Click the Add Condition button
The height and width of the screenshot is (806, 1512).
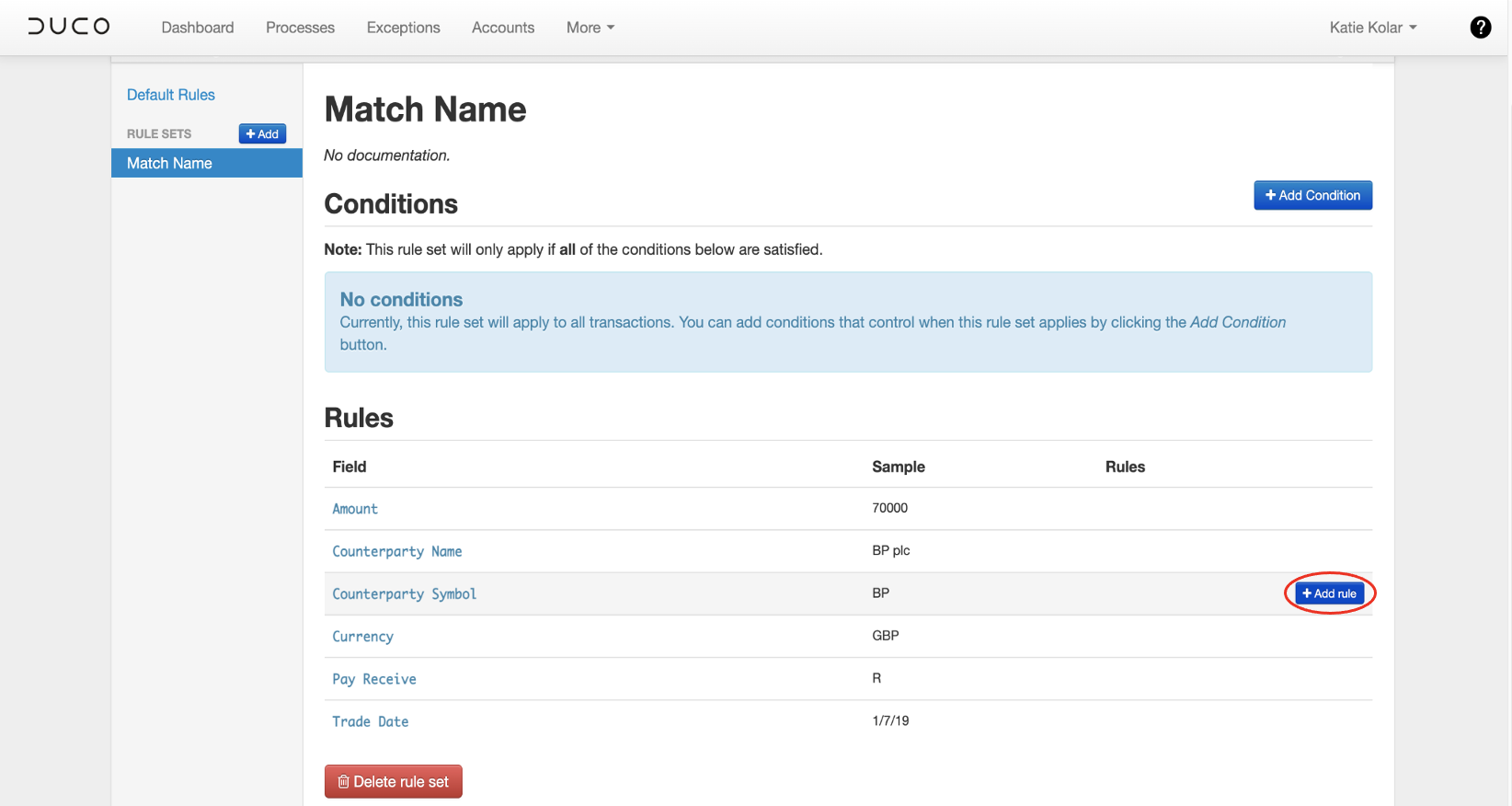1312,195
